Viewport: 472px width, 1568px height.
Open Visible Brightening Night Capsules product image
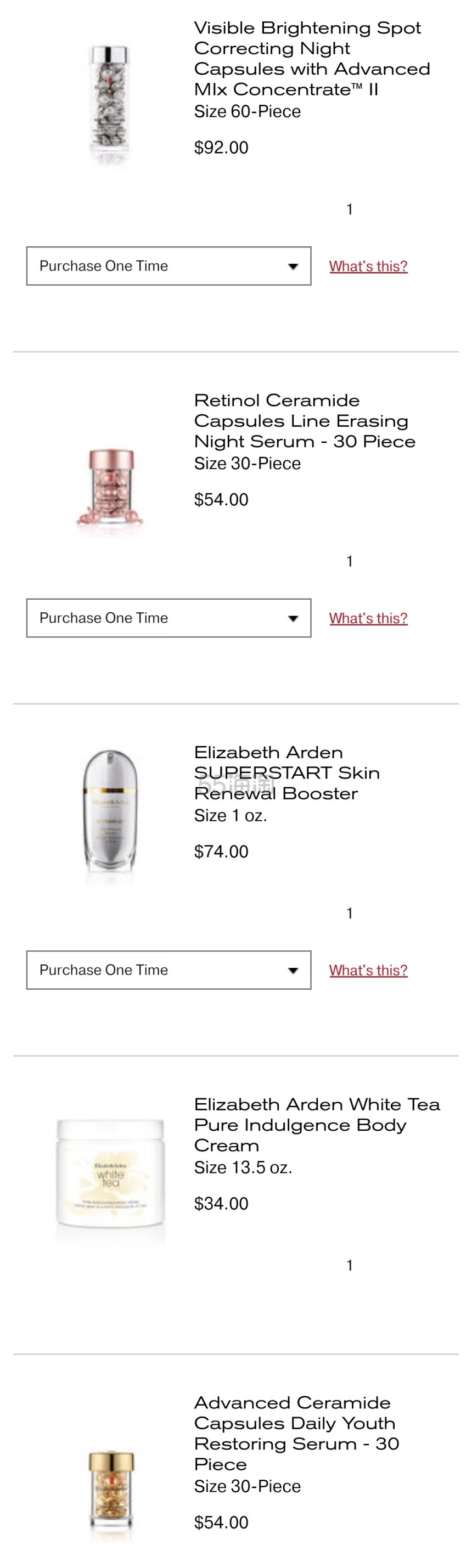(110, 104)
